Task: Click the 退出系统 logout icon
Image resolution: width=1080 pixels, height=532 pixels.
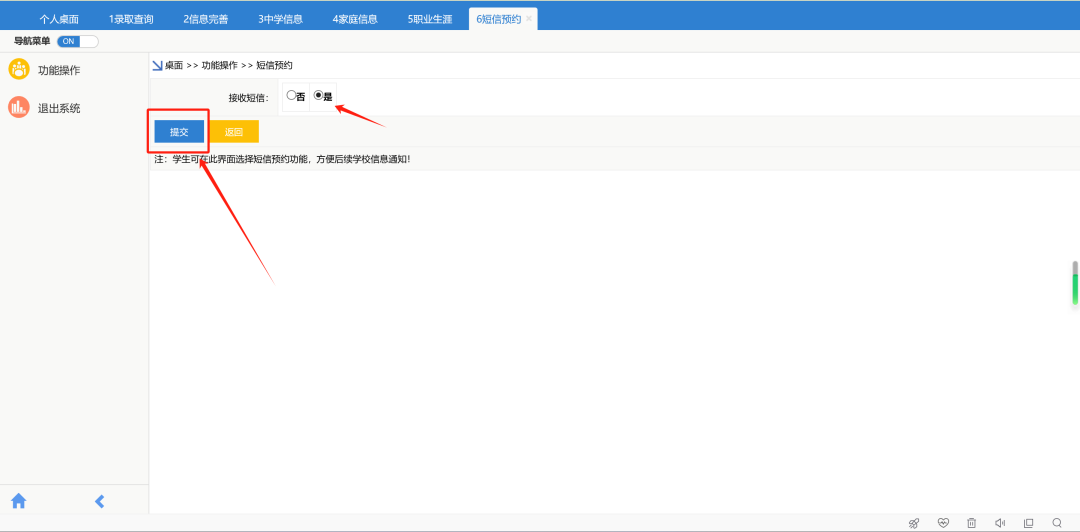Action: coord(19,107)
